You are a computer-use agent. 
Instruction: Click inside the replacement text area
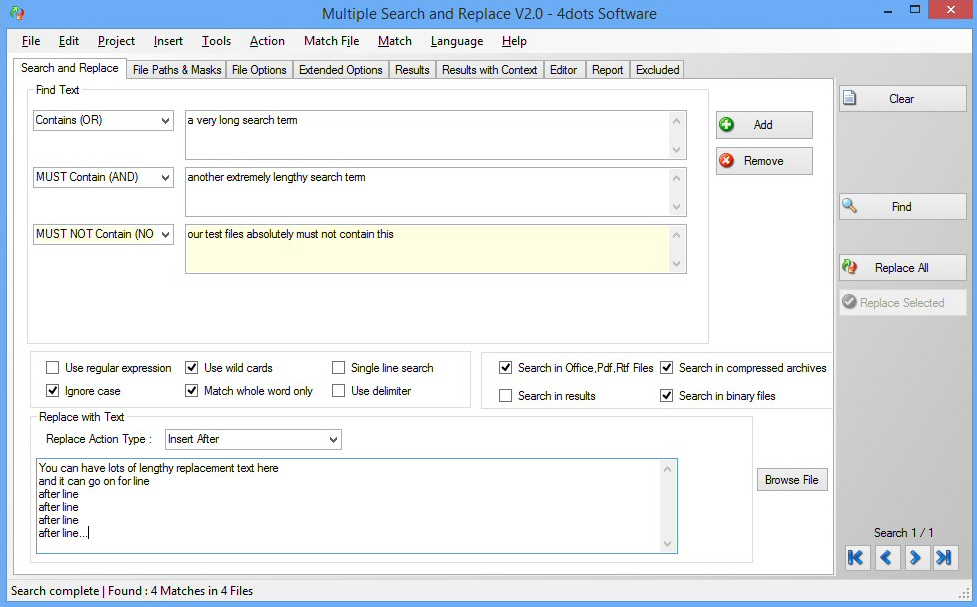click(350, 505)
